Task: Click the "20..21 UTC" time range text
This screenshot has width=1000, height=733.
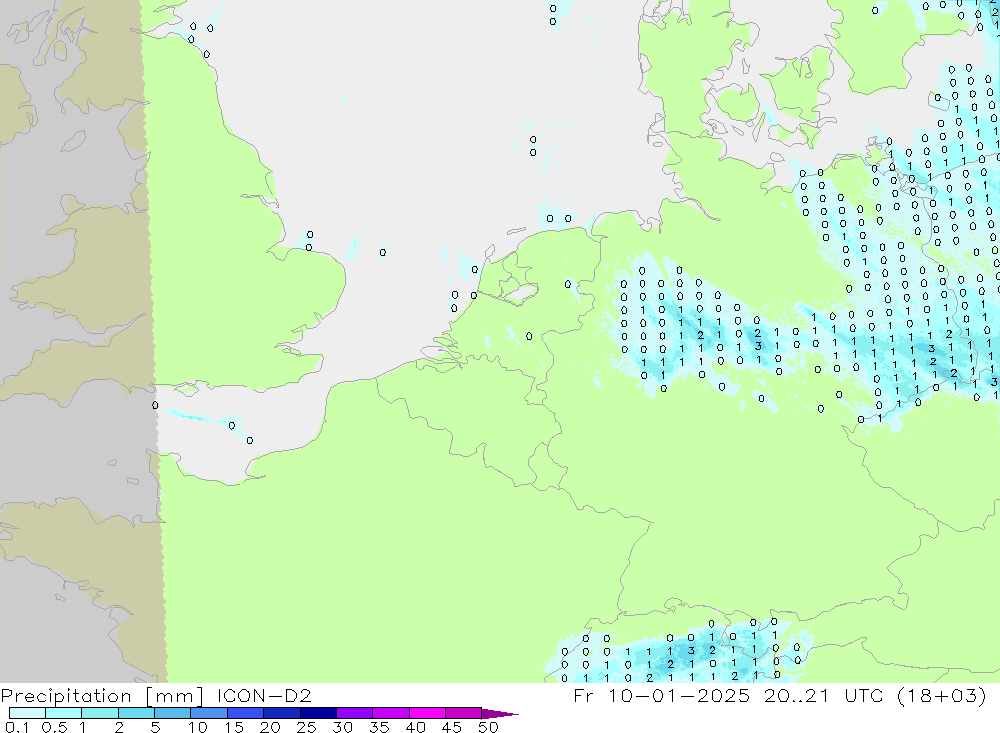Action: pyautogui.click(x=823, y=695)
